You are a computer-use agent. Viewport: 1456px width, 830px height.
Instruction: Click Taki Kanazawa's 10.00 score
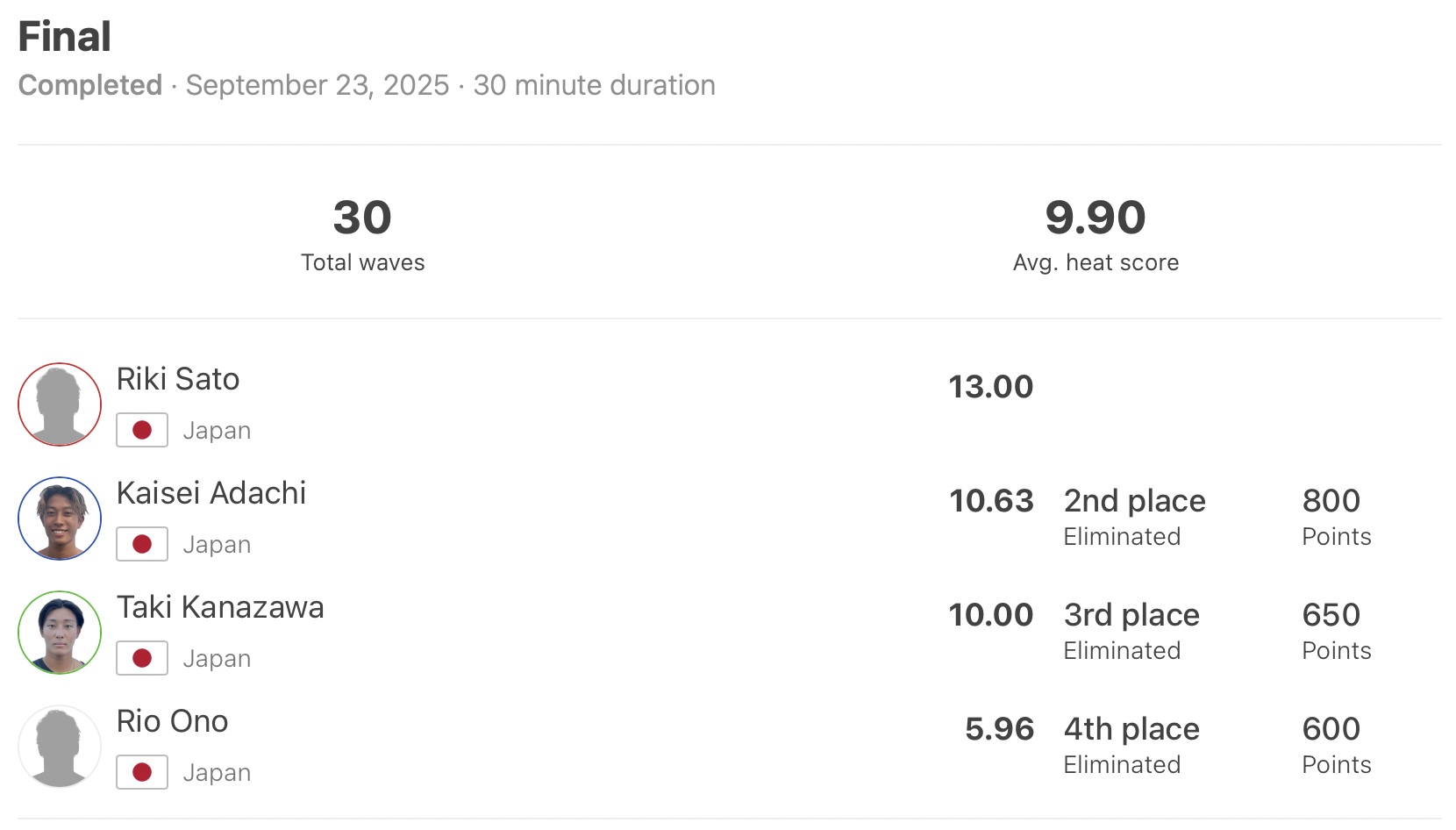991,615
